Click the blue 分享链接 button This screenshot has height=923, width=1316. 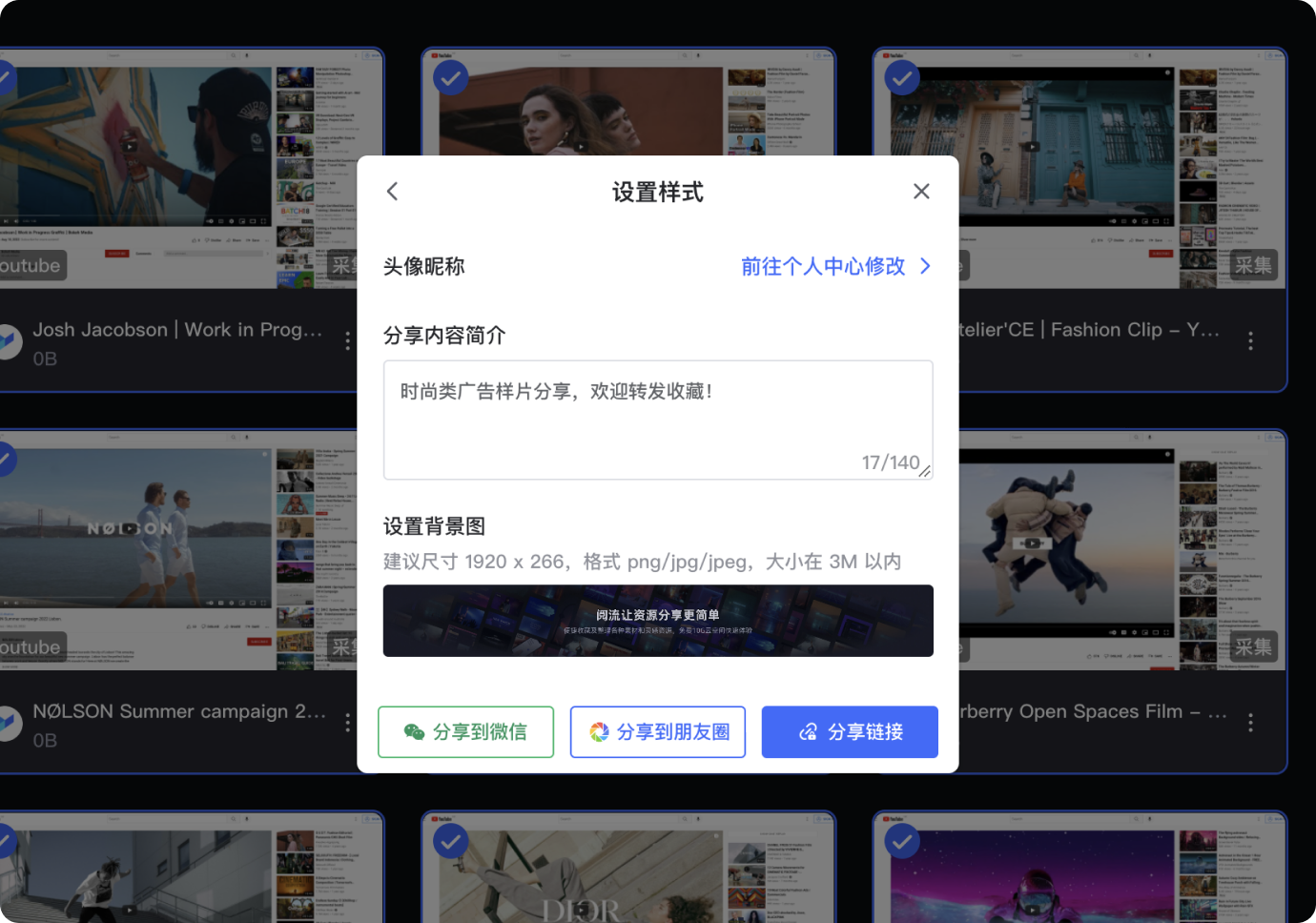point(850,732)
